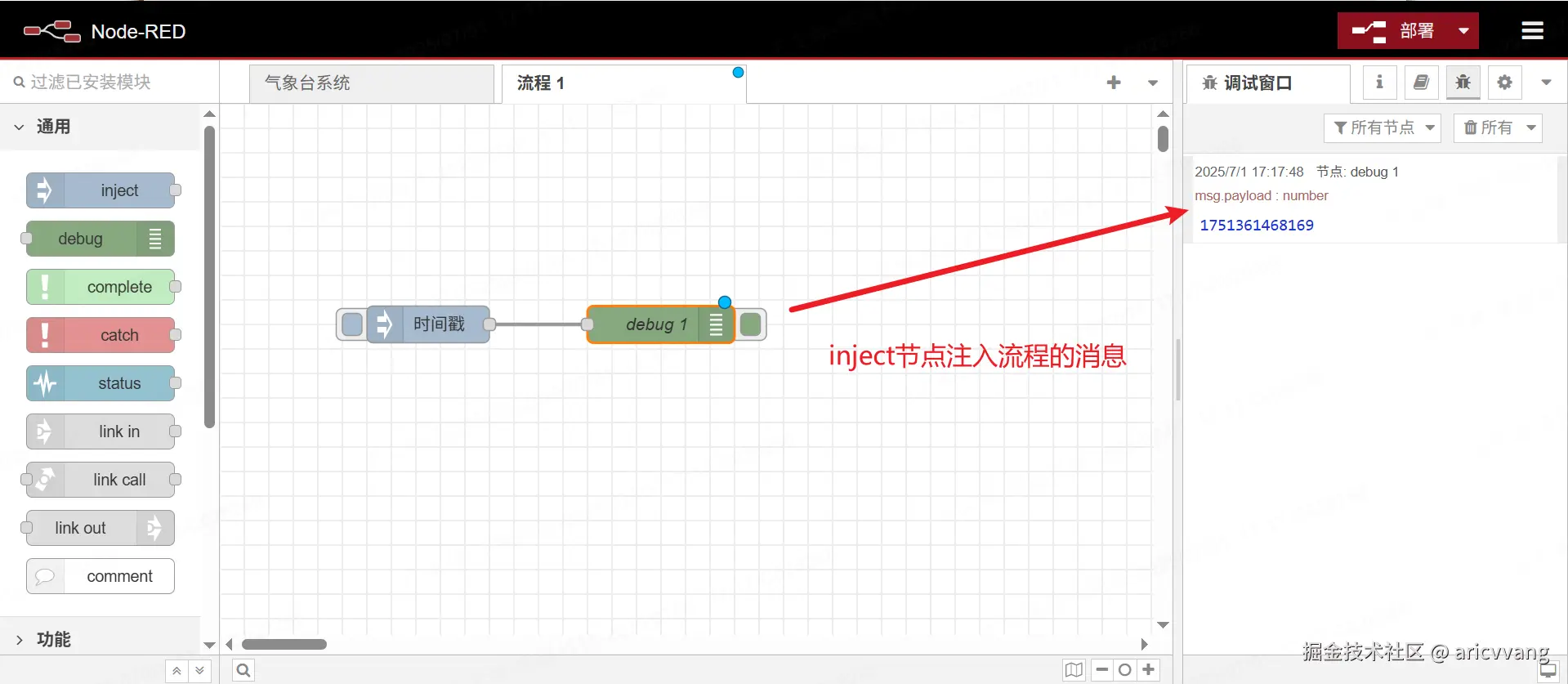Open debug in new window icon
This screenshot has height=684, width=1568.
tap(1548, 670)
